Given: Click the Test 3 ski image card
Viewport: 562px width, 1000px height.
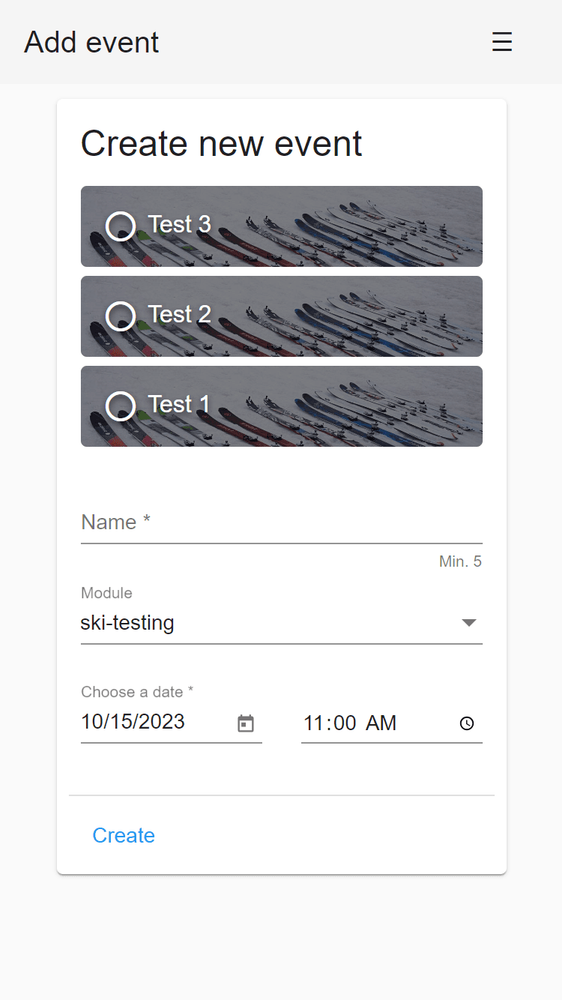Looking at the screenshot, I should [281, 226].
